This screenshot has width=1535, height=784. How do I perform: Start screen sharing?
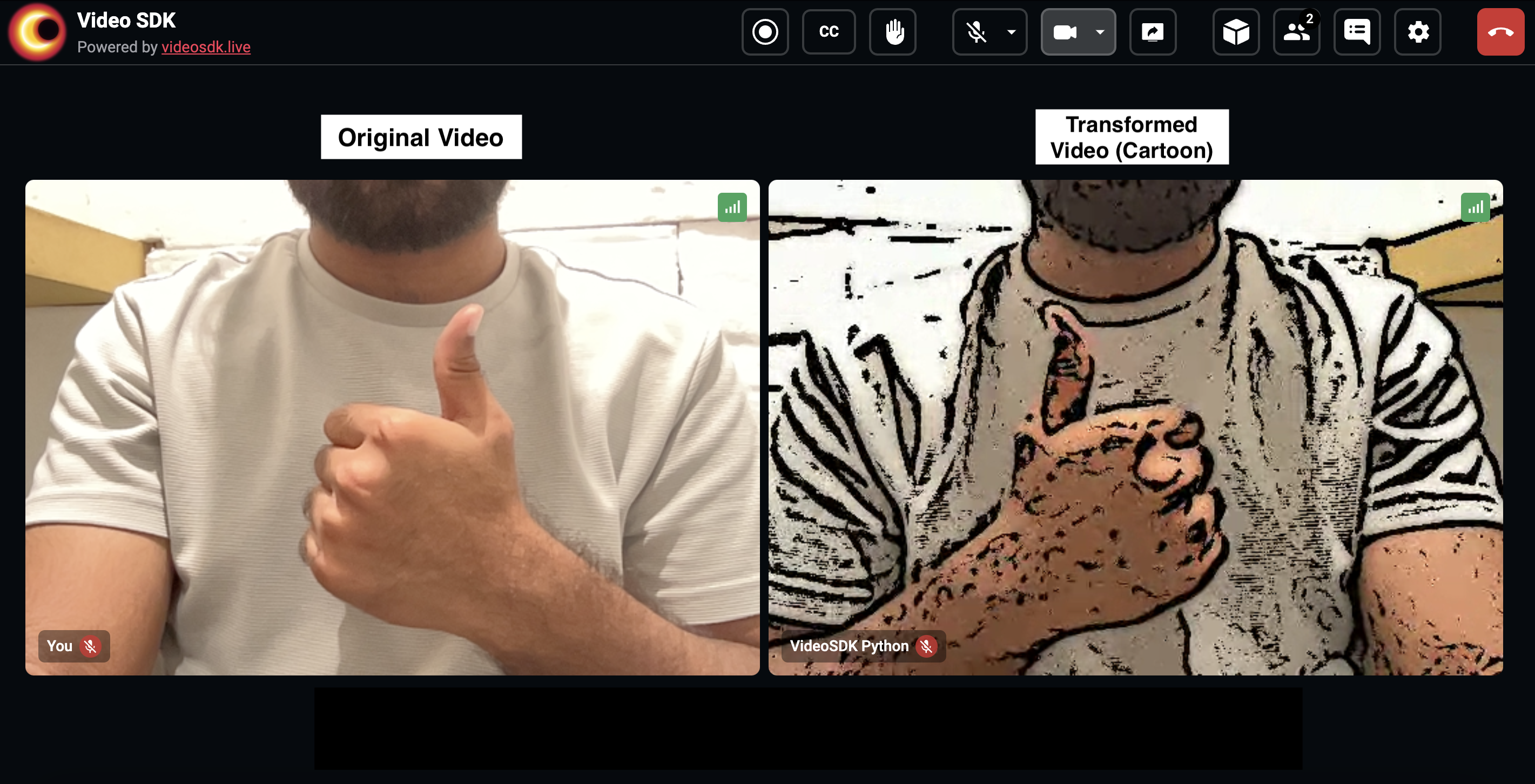1153,31
